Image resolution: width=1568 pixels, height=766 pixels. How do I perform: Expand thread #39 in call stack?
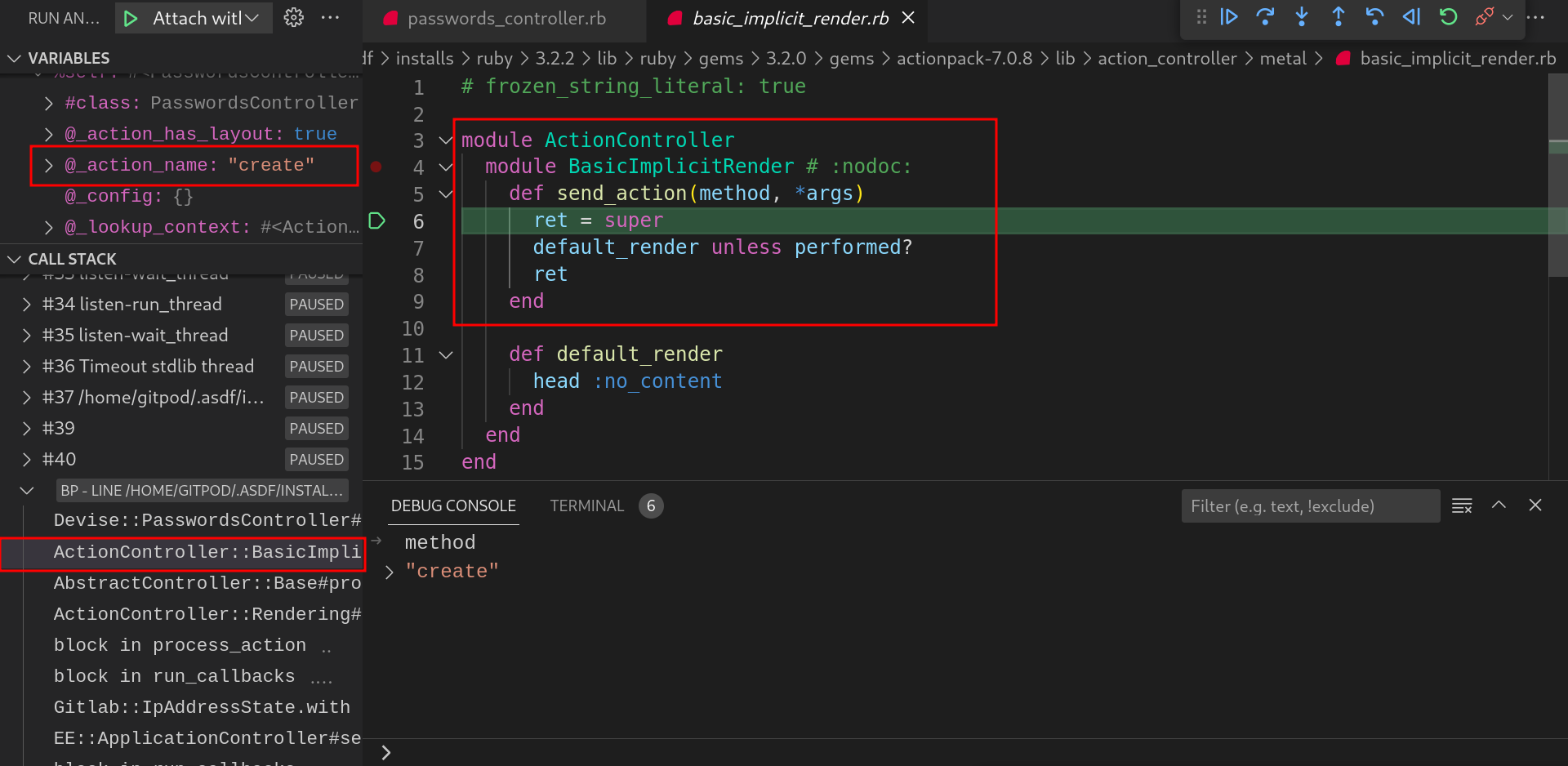click(x=26, y=429)
